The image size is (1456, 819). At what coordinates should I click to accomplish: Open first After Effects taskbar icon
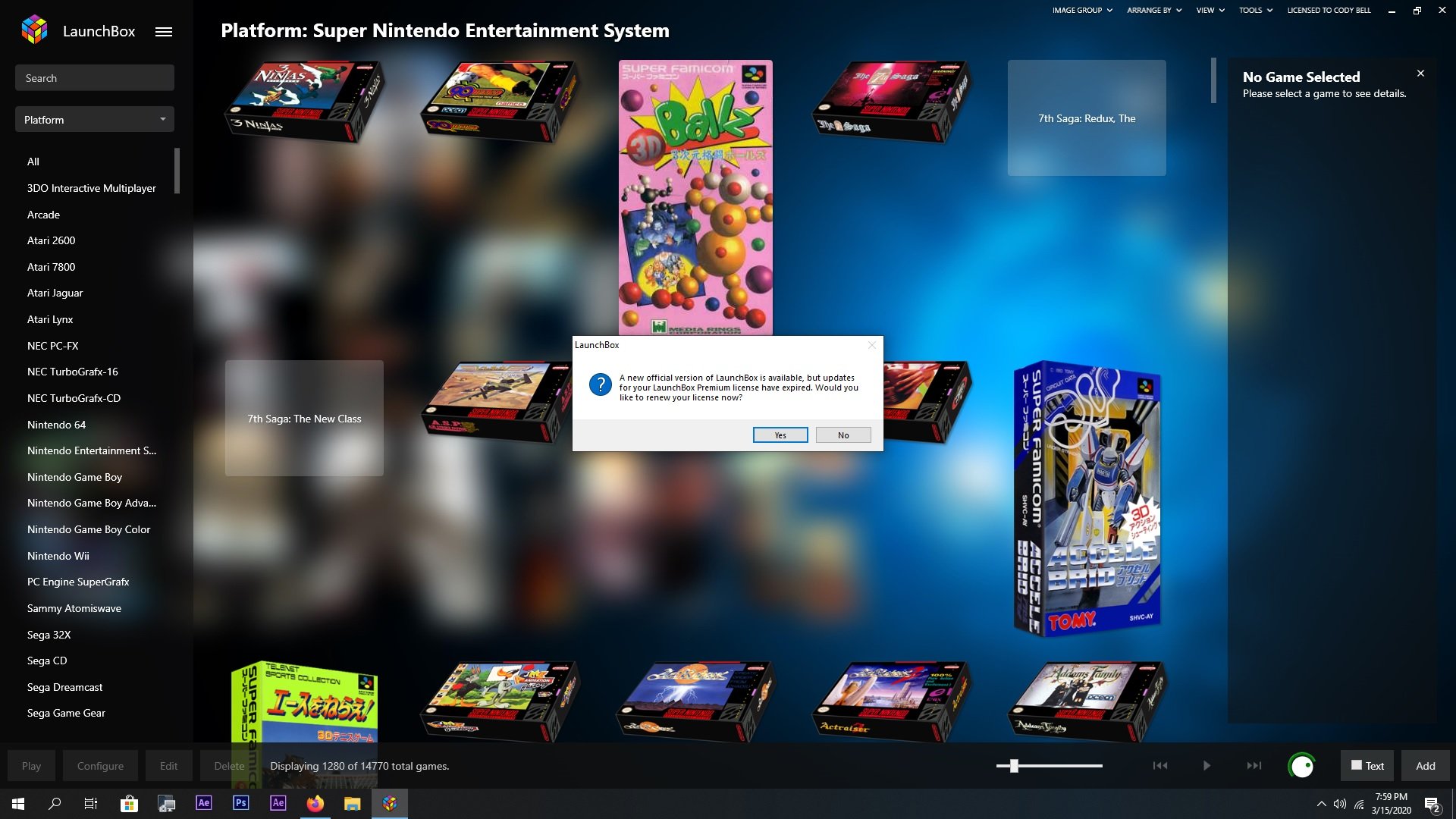coord(203,803)
